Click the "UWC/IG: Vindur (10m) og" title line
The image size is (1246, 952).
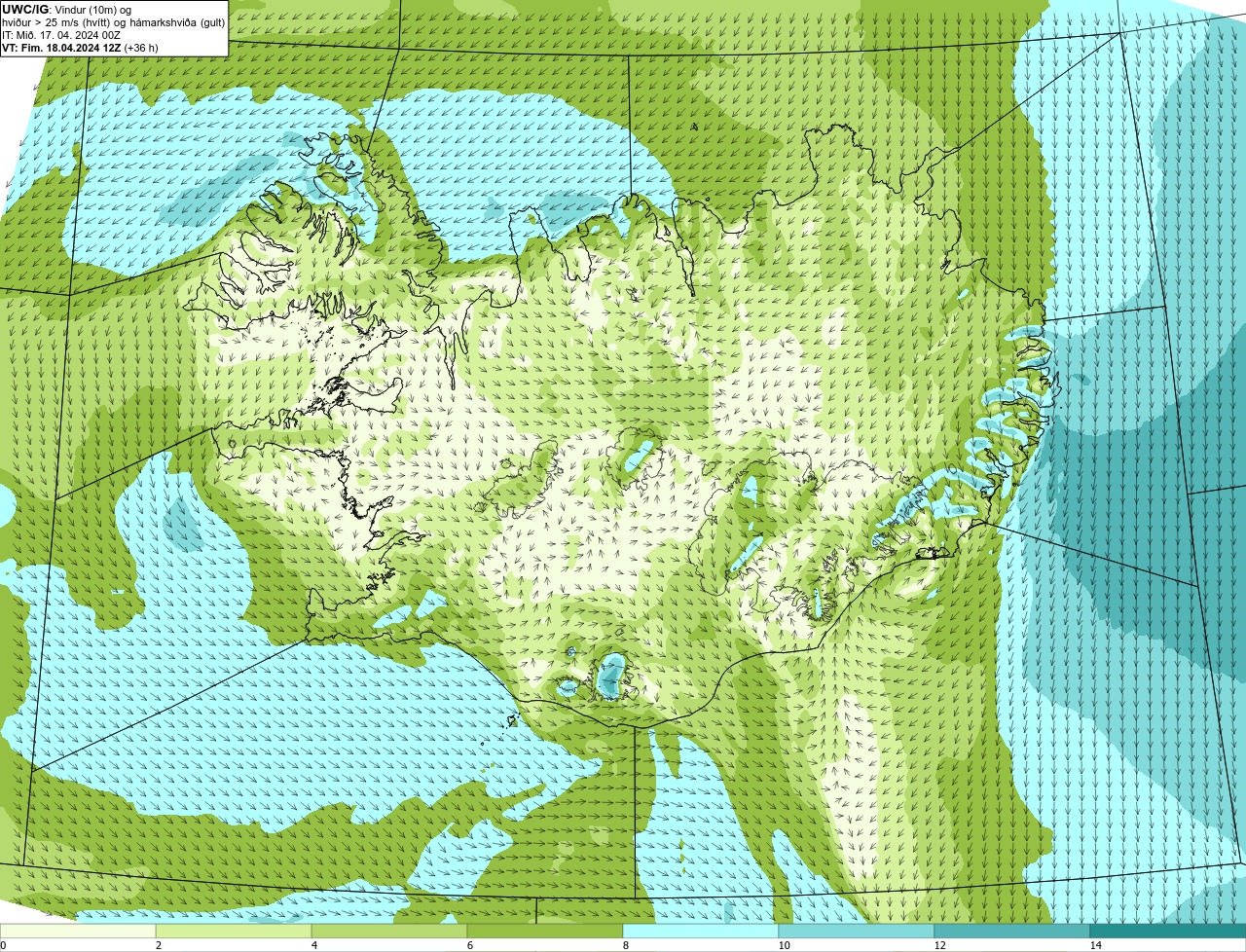[x=66, y=10]
